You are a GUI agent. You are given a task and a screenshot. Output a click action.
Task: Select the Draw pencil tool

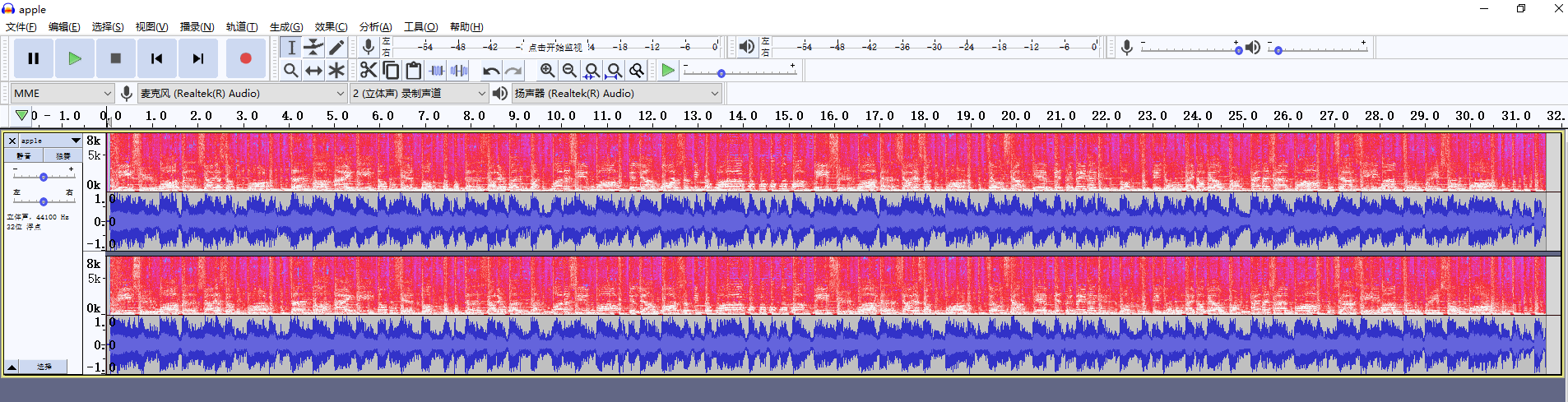coord(336,48)
